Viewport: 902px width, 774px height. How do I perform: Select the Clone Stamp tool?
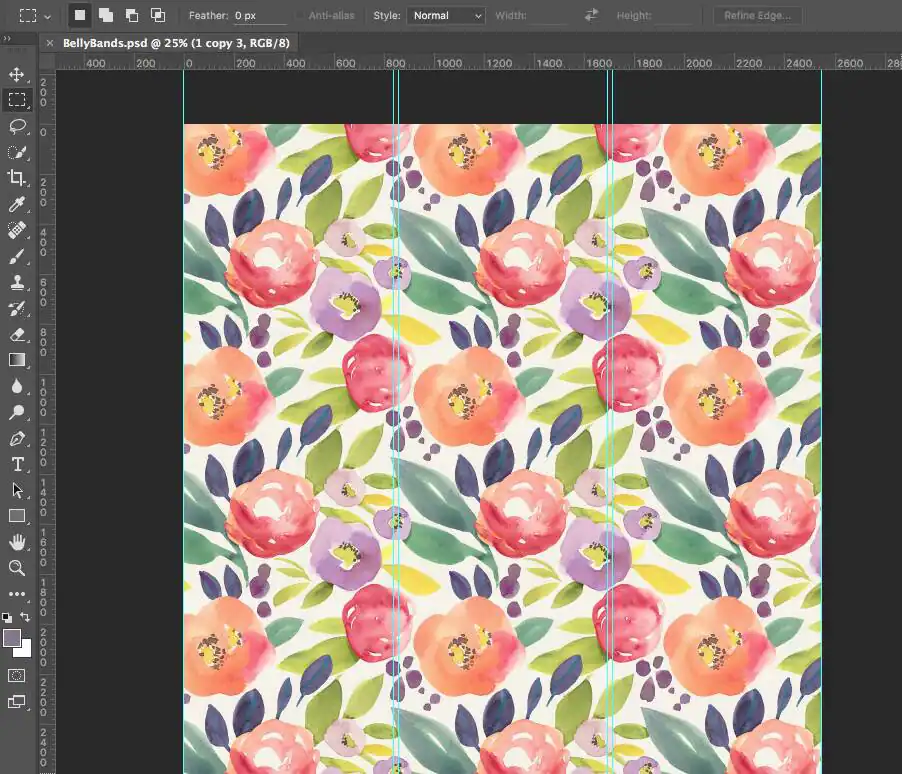click(x=17, y=283)
